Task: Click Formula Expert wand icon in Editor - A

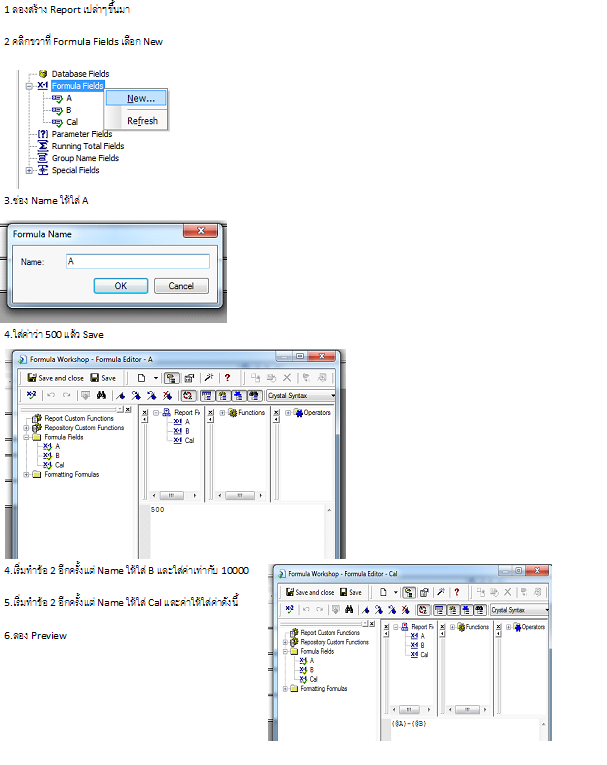Action: pyautogui.click(x=209, y=378)
